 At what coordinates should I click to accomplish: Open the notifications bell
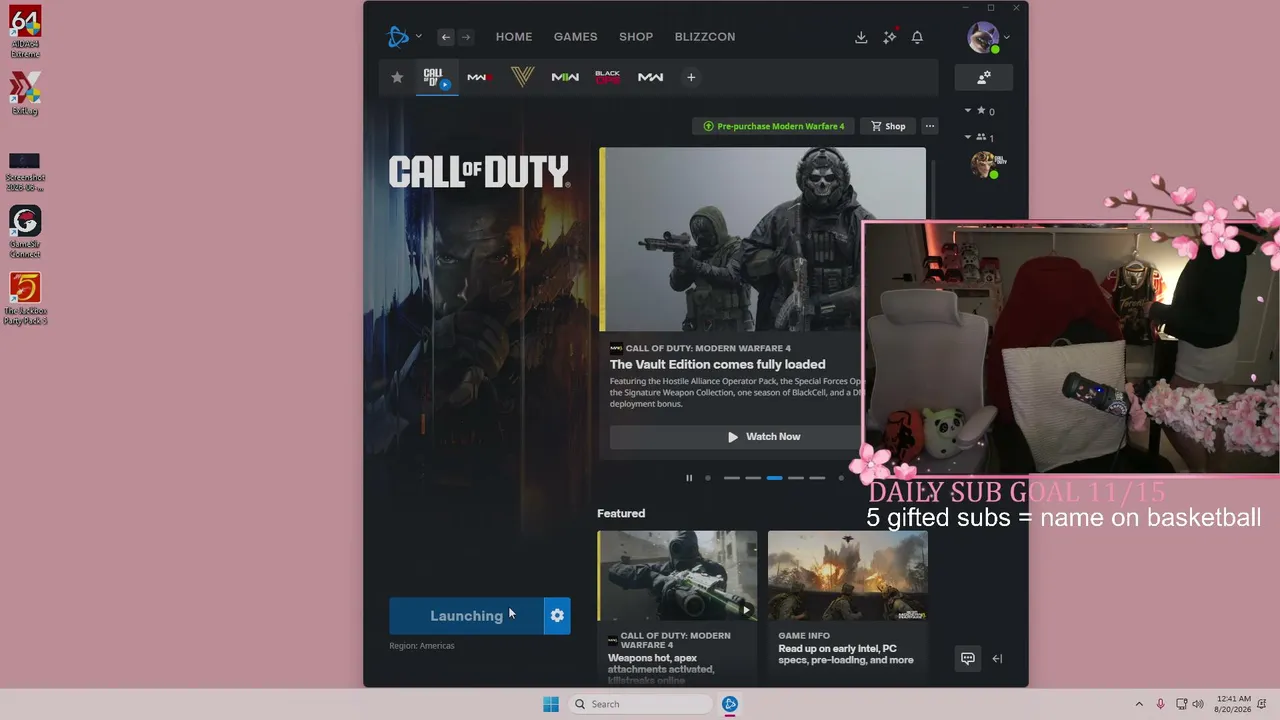(917, 37)
